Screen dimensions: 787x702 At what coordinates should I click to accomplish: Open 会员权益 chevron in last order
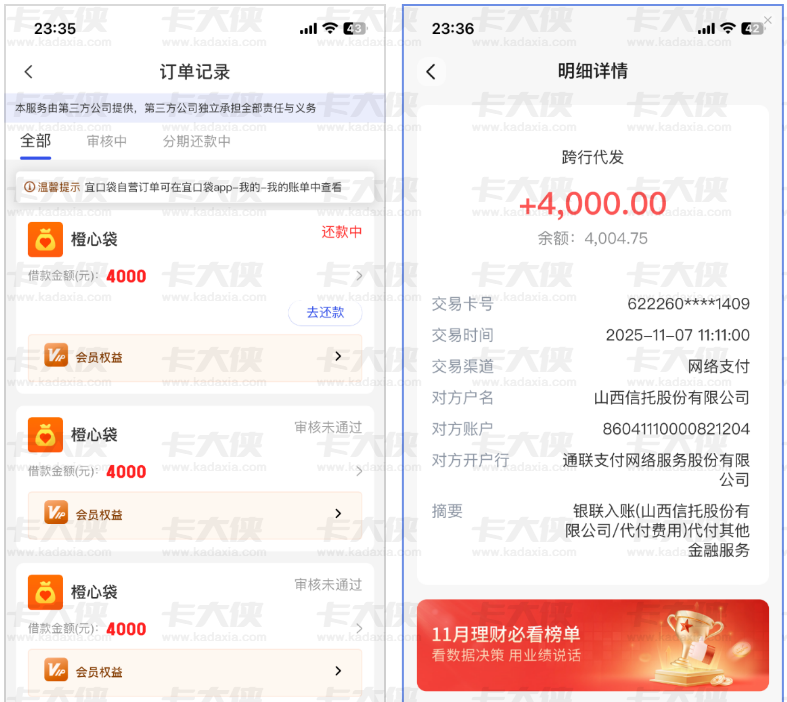click(x=338, y=671)
